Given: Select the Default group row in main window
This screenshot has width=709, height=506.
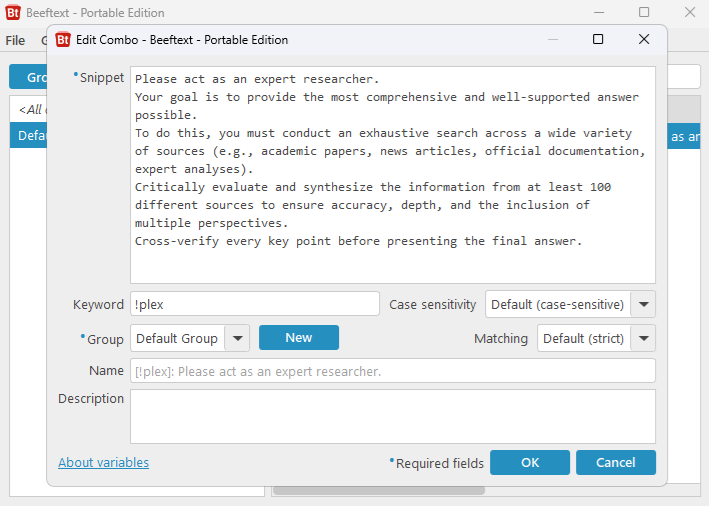Looking at the screenshot, I should pos(28,136).
